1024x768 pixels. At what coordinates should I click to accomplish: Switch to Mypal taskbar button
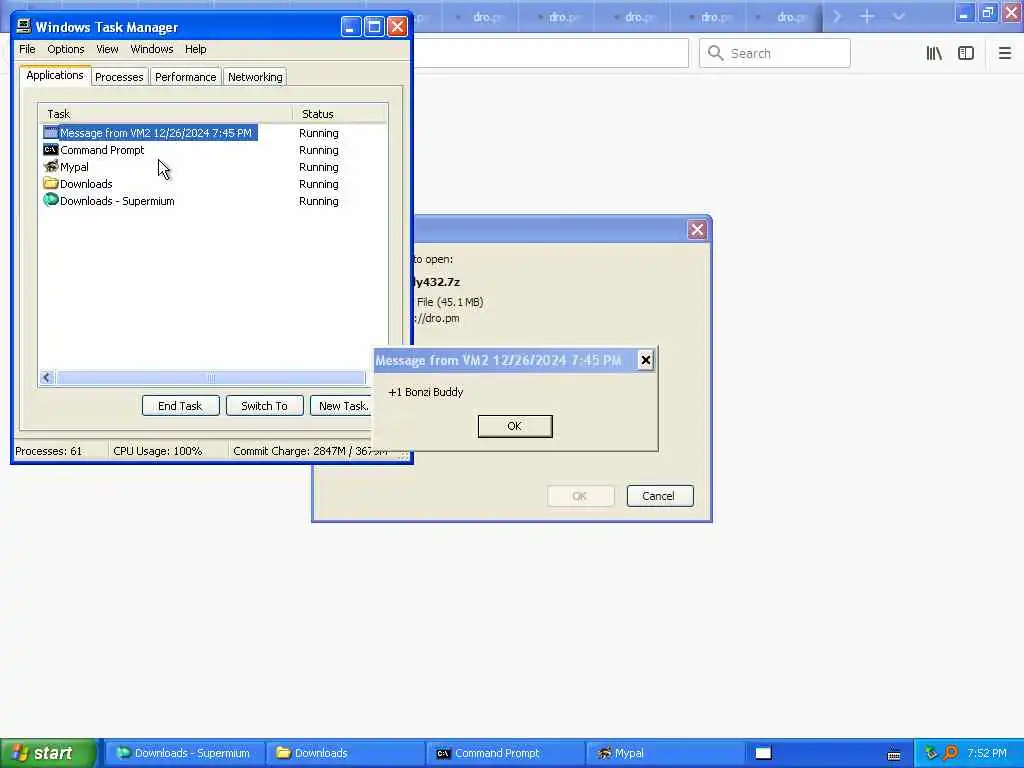coord(665,753)
